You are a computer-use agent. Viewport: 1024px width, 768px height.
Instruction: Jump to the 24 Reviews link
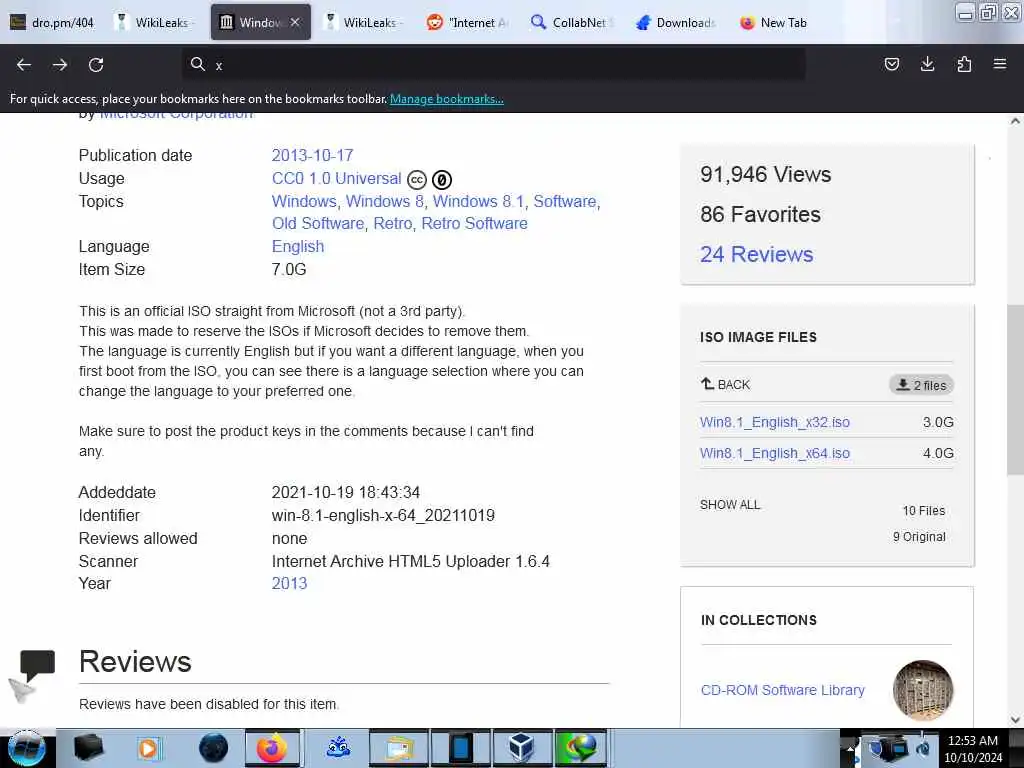click(756, 254)
